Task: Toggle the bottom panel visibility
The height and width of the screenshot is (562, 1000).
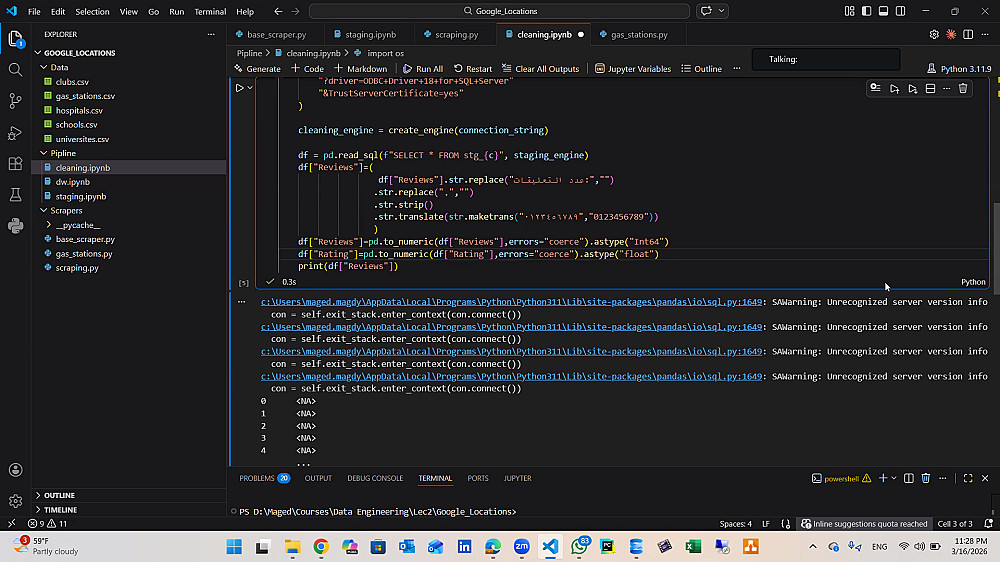Action: (882, 11)
